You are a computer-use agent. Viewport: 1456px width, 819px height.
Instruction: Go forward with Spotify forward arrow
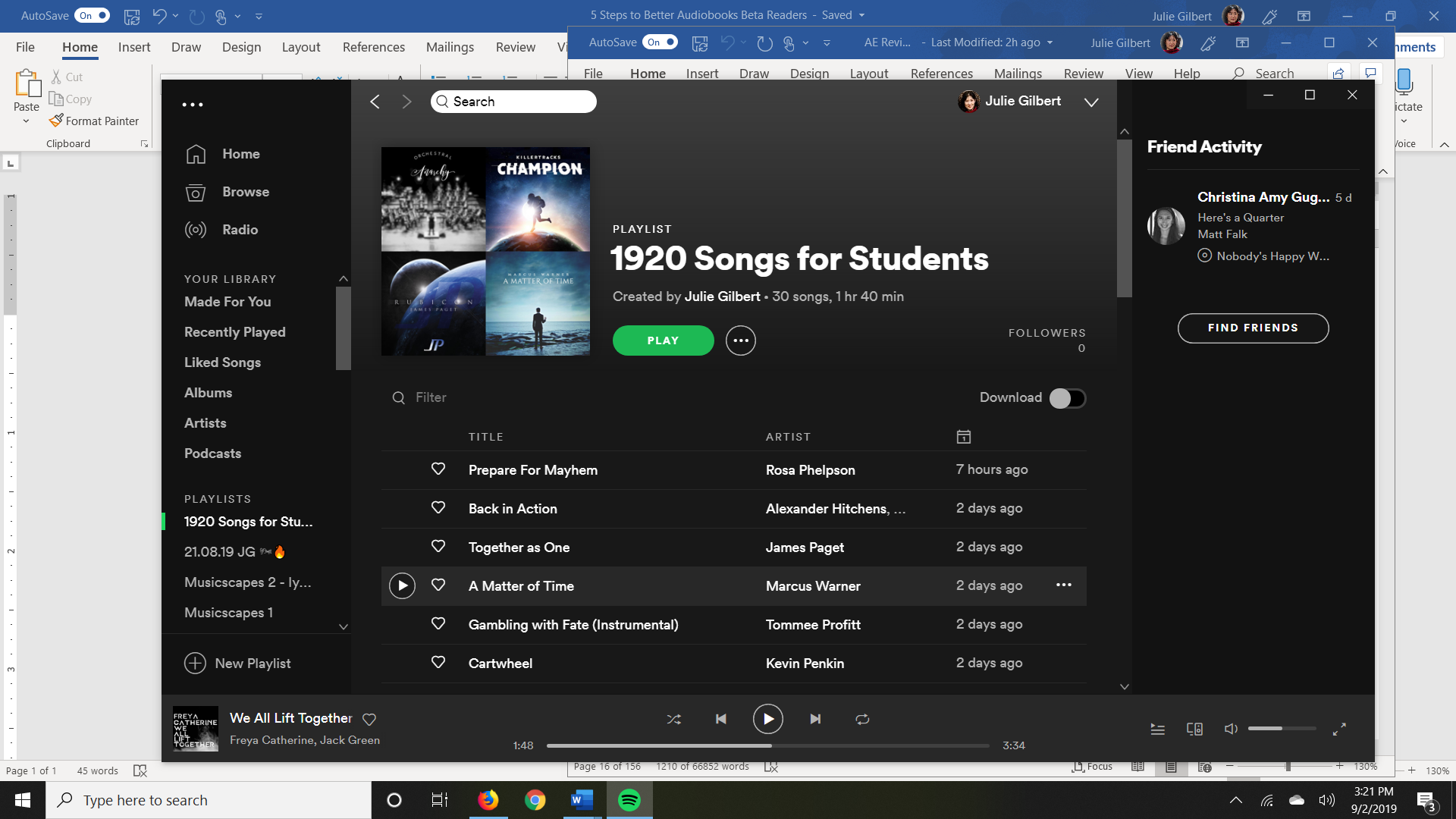[406, 102]
